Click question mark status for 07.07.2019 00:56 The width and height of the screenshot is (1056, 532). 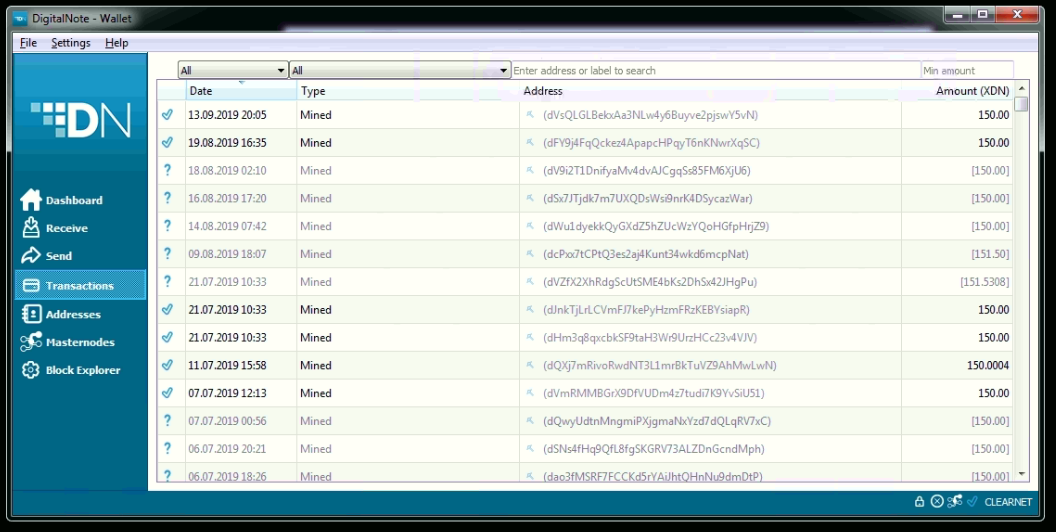point(168,420)
